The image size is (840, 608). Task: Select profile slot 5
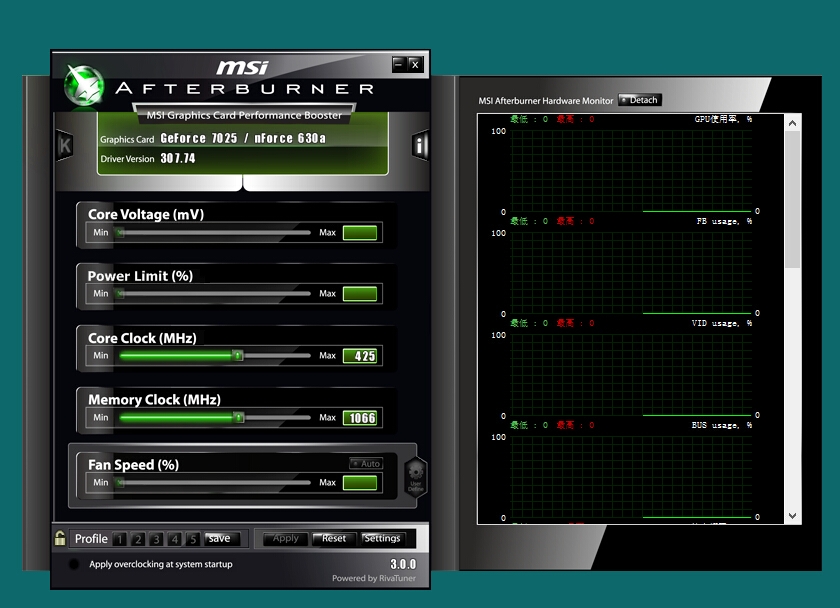[193, 539]
